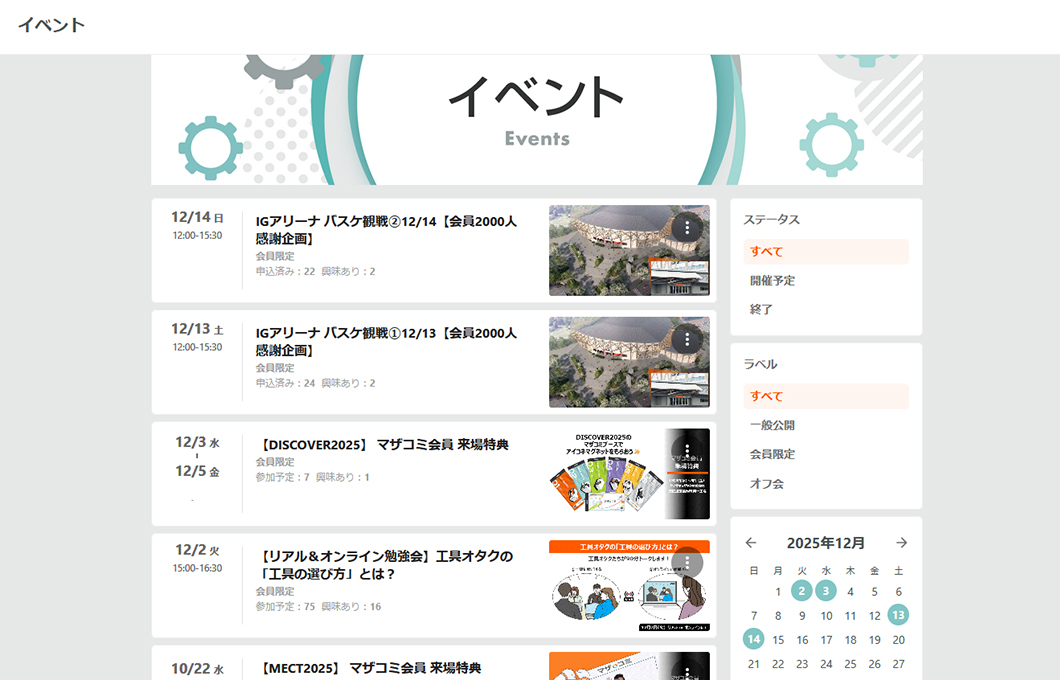This screenshot has width=1060, height=680.
Task: Click 興味あり：16 on study session
Action: pyautogui.click(x=351, y=606)
